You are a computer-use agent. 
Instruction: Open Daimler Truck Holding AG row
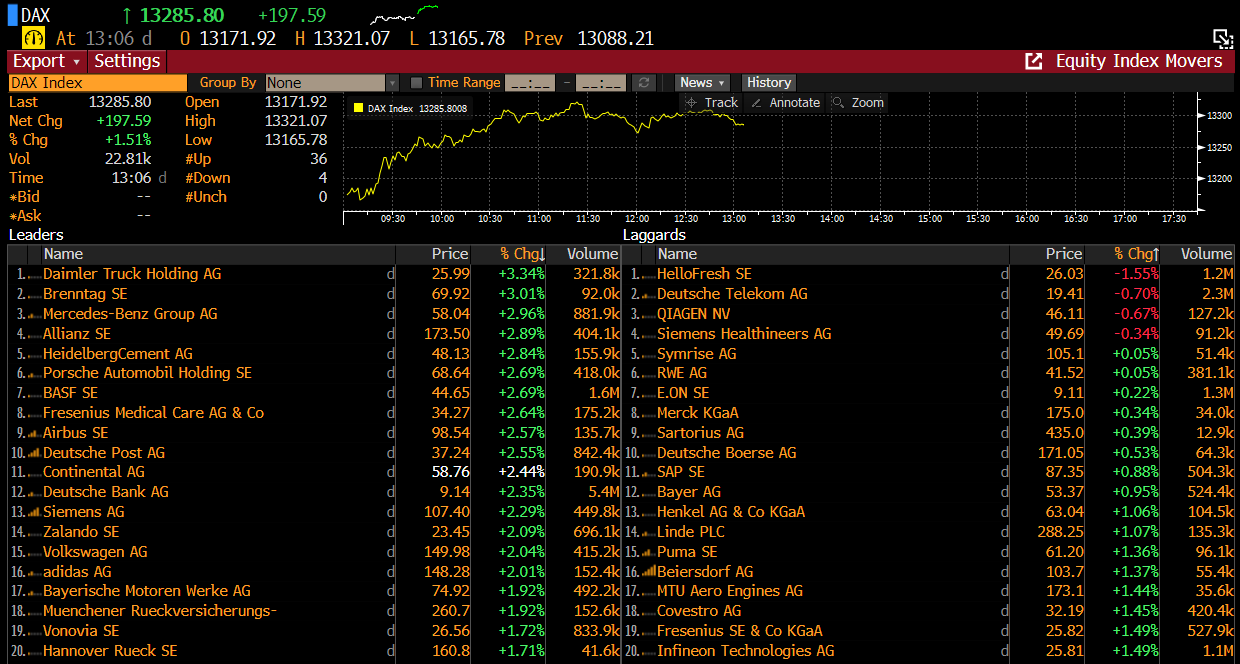click(132, 274)
